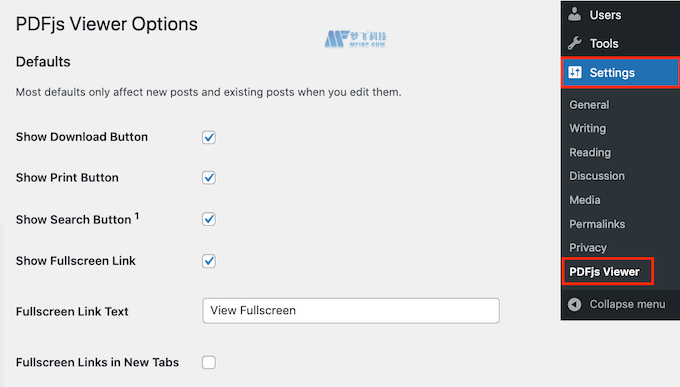Open the Media settings page
680x387 pixels.
tap(585, 200)
